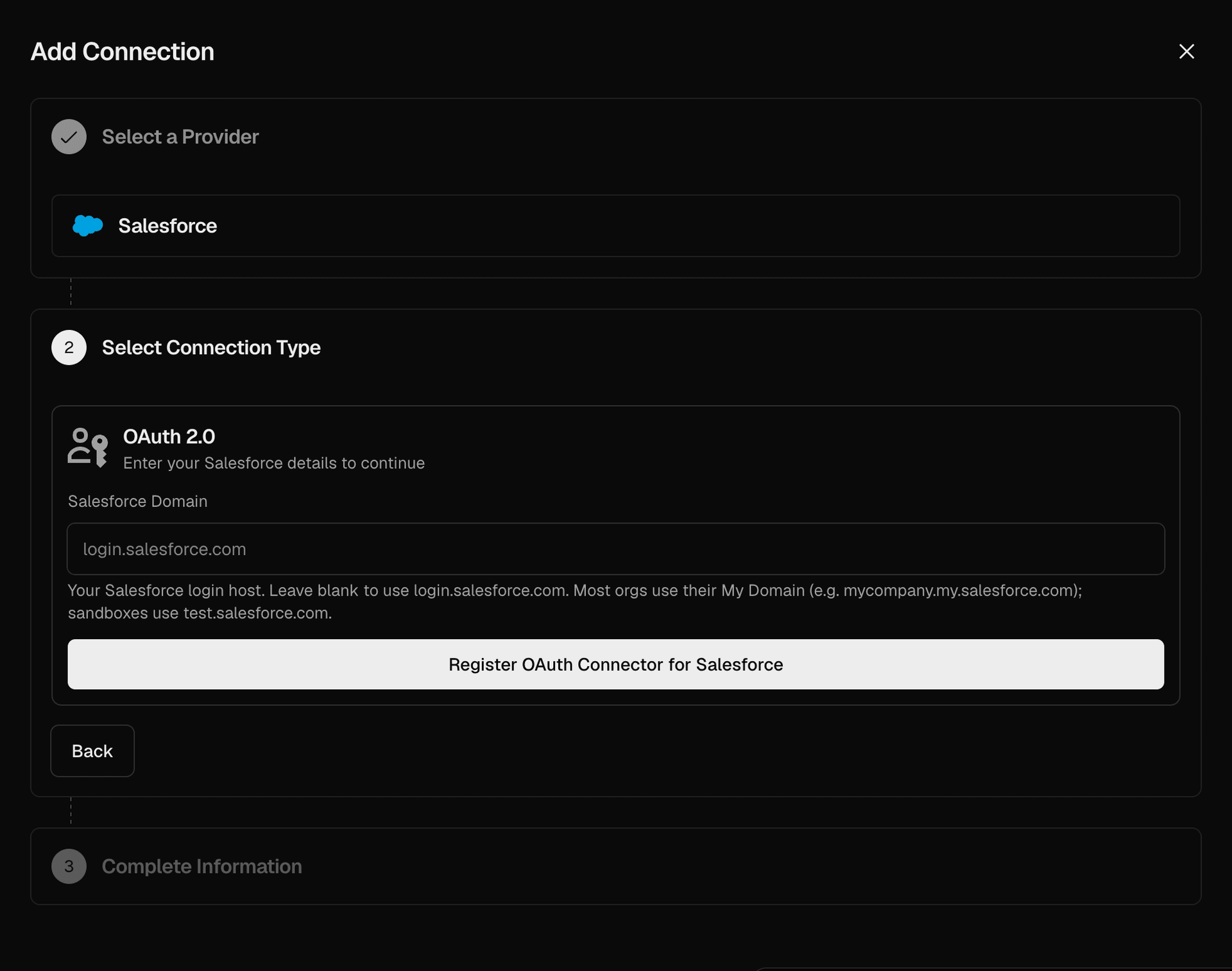
Task: Click the OAuth user key icon
Action: tap(88, 447)
